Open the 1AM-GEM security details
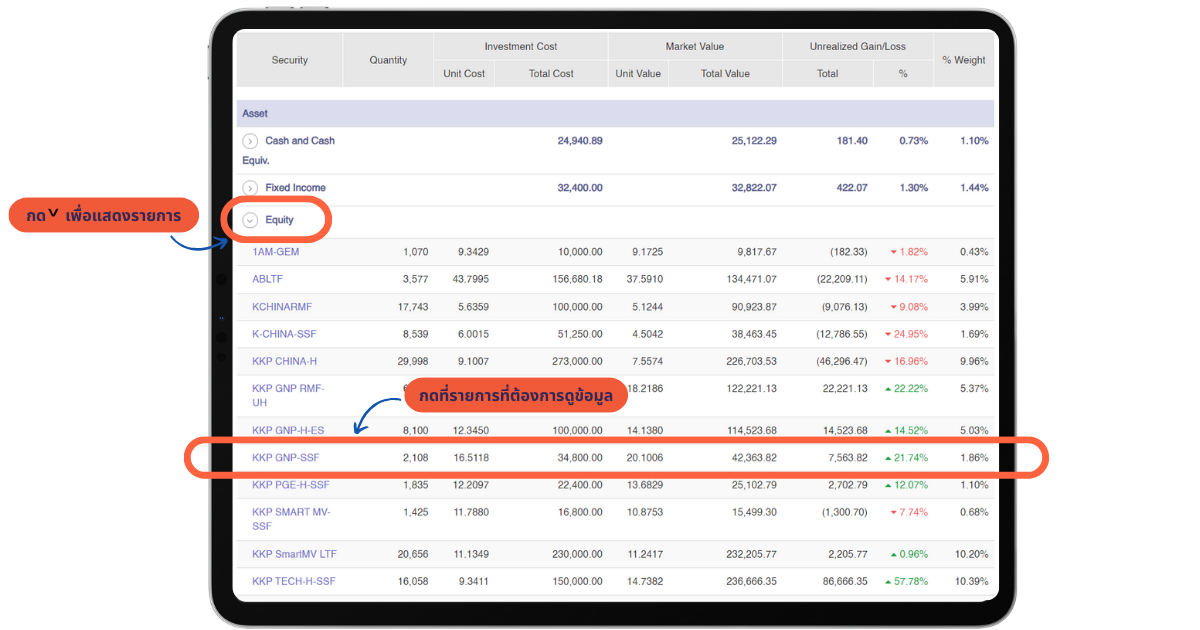Screen dimensions: 1200x630 (x=275, y=252)
